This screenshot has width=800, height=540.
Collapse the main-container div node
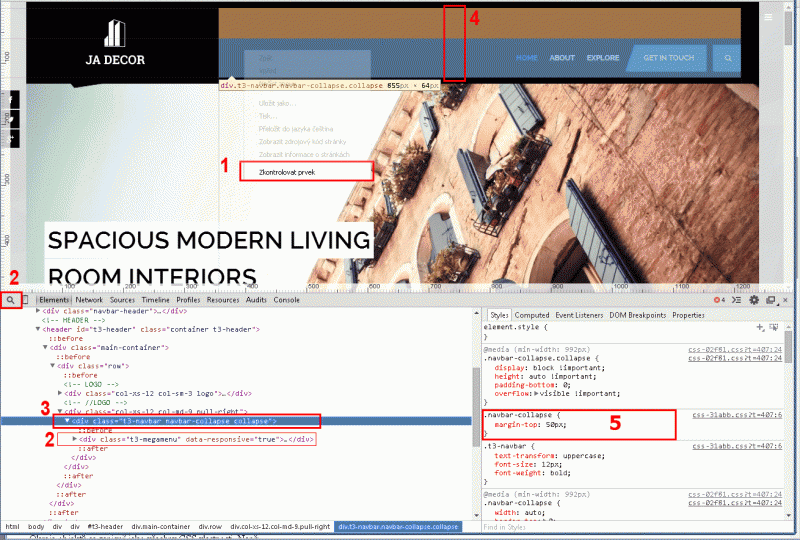pyautogui.click(x=45, y=348)
